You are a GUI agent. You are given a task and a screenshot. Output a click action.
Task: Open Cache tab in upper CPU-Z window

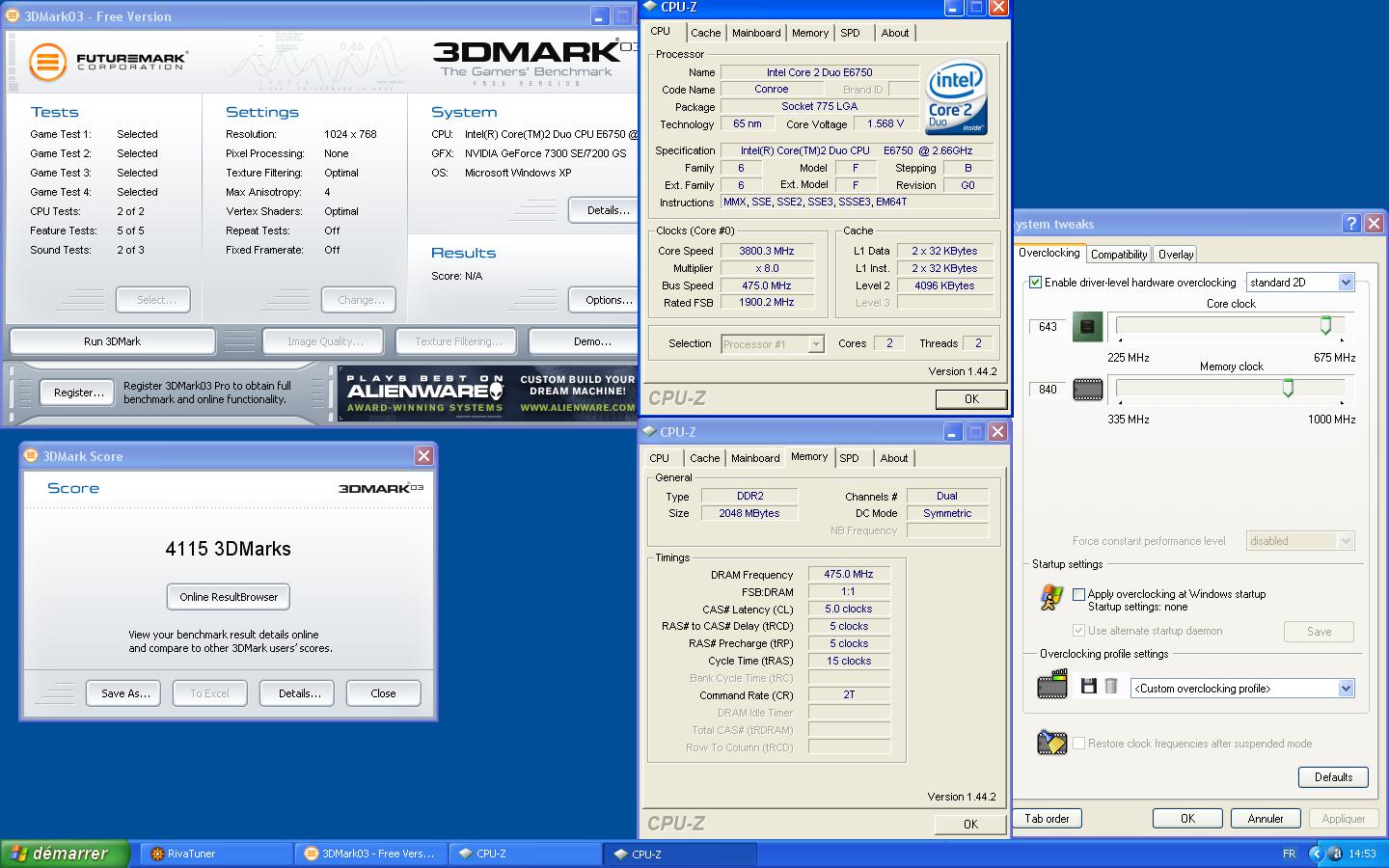[706, 33]
